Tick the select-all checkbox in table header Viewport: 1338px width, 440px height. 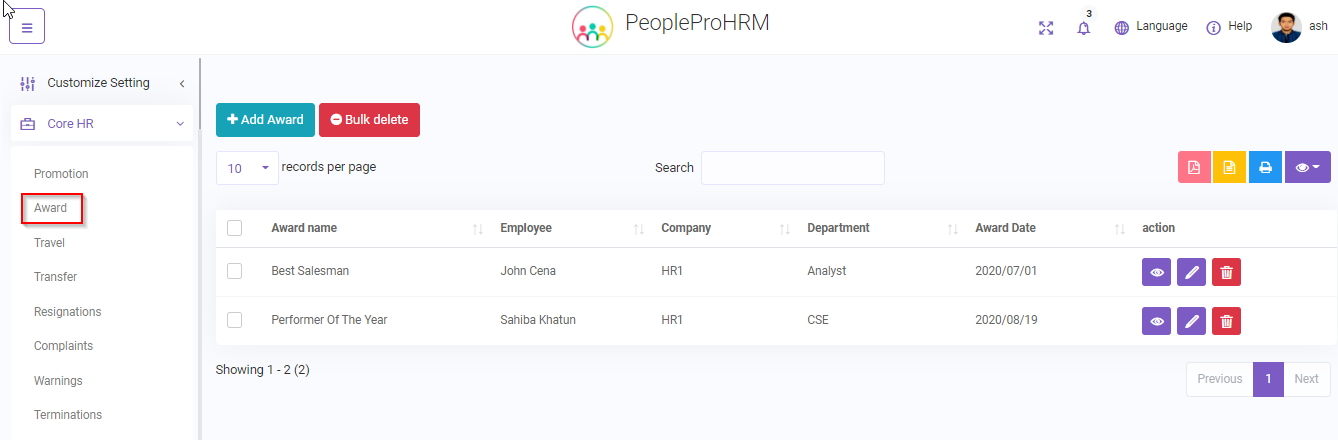235,228
